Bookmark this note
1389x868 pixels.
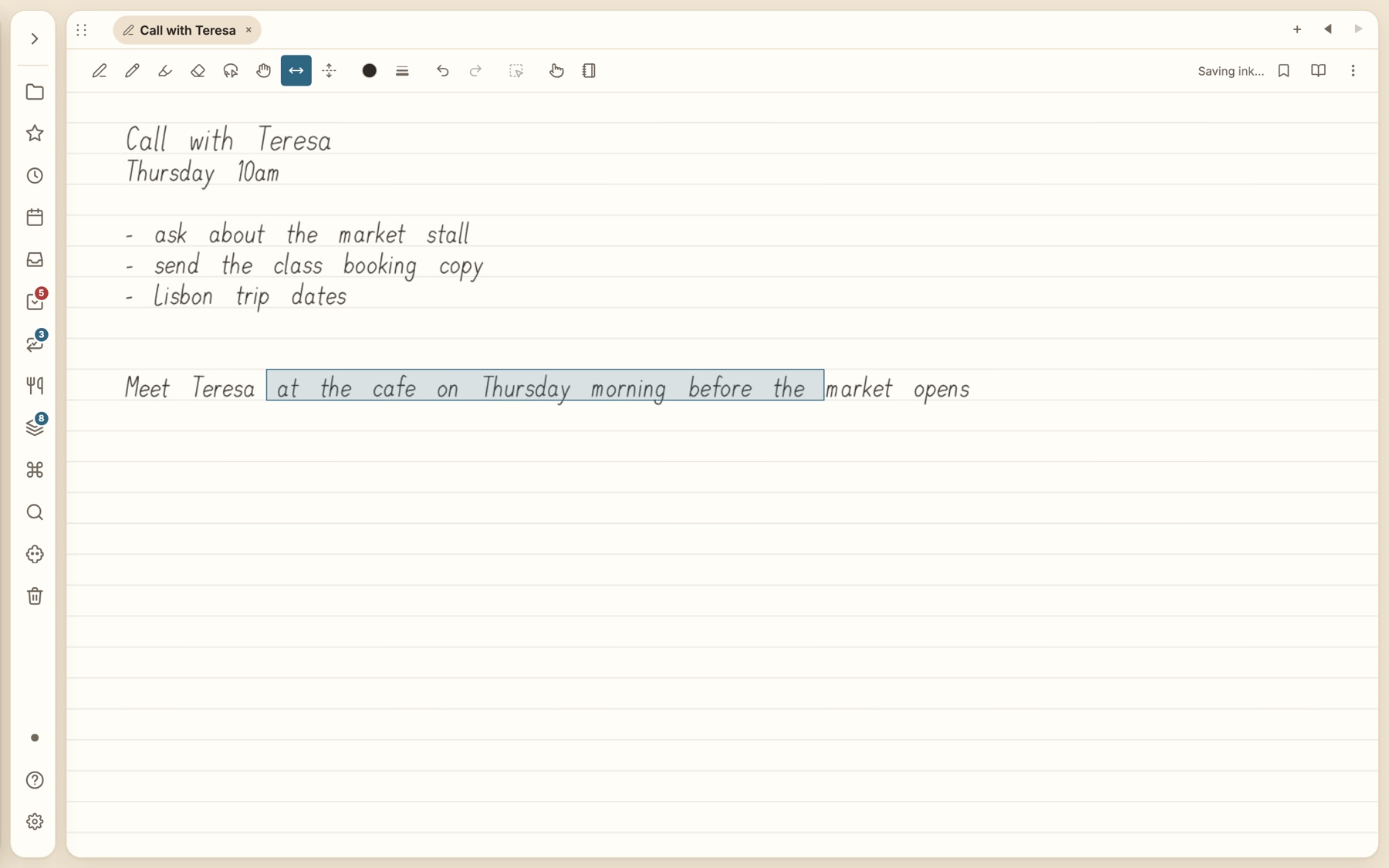(x=1284, y=71)
